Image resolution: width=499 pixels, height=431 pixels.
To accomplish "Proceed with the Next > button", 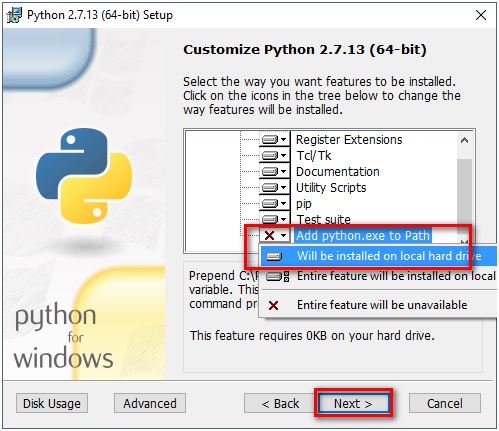I will tap(353, 403).
